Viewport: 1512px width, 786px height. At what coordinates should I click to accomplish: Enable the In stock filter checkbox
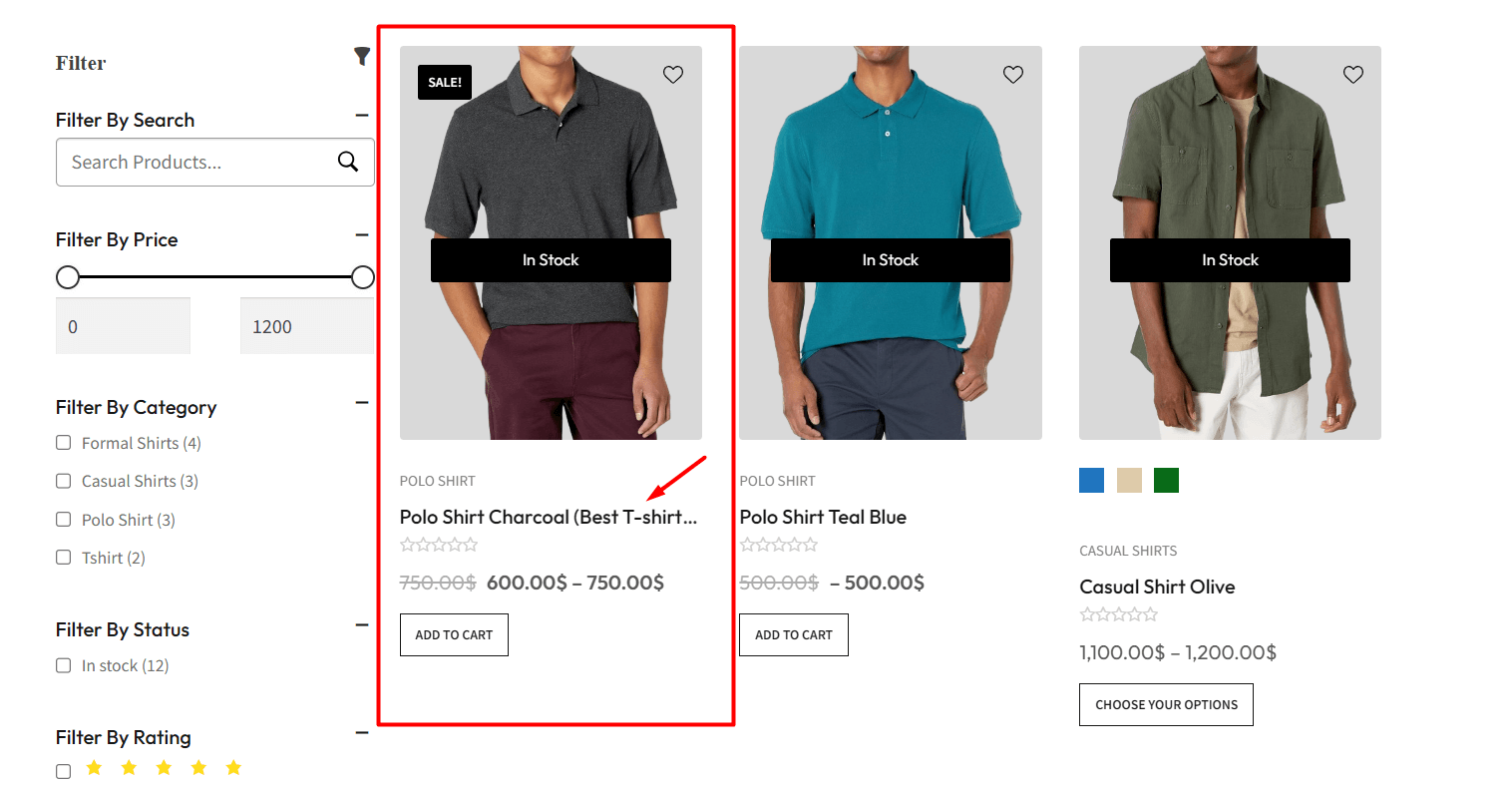63,665
